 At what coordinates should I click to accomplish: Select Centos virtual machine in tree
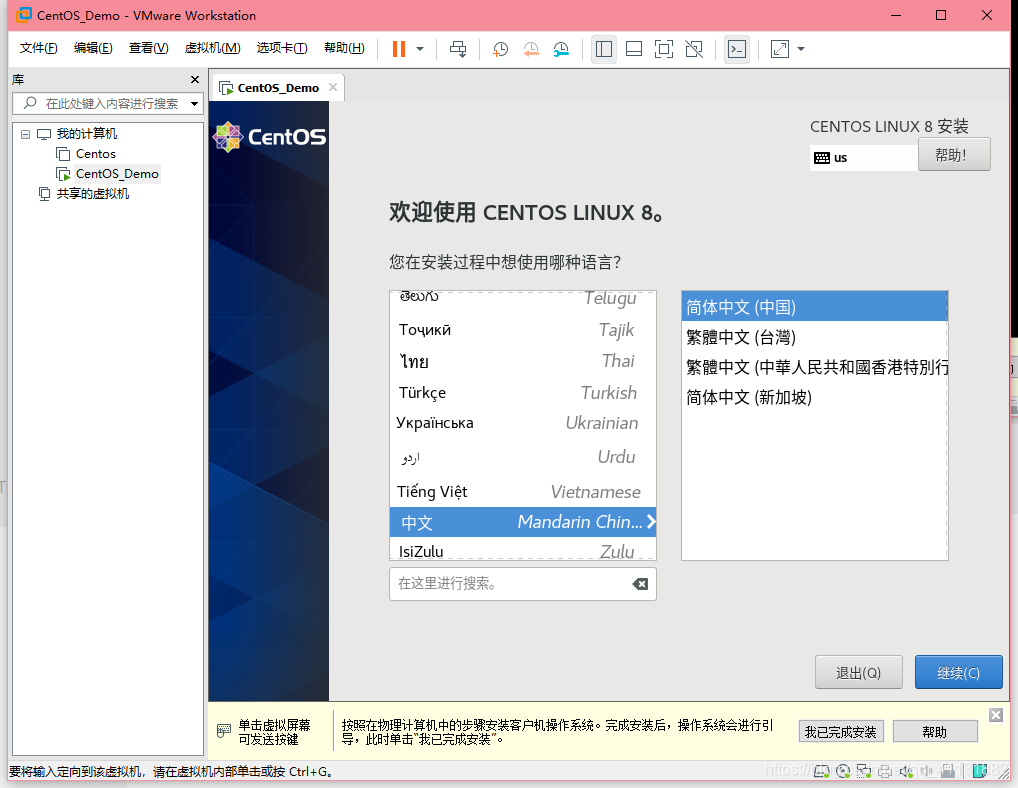(x=95, y=154)
